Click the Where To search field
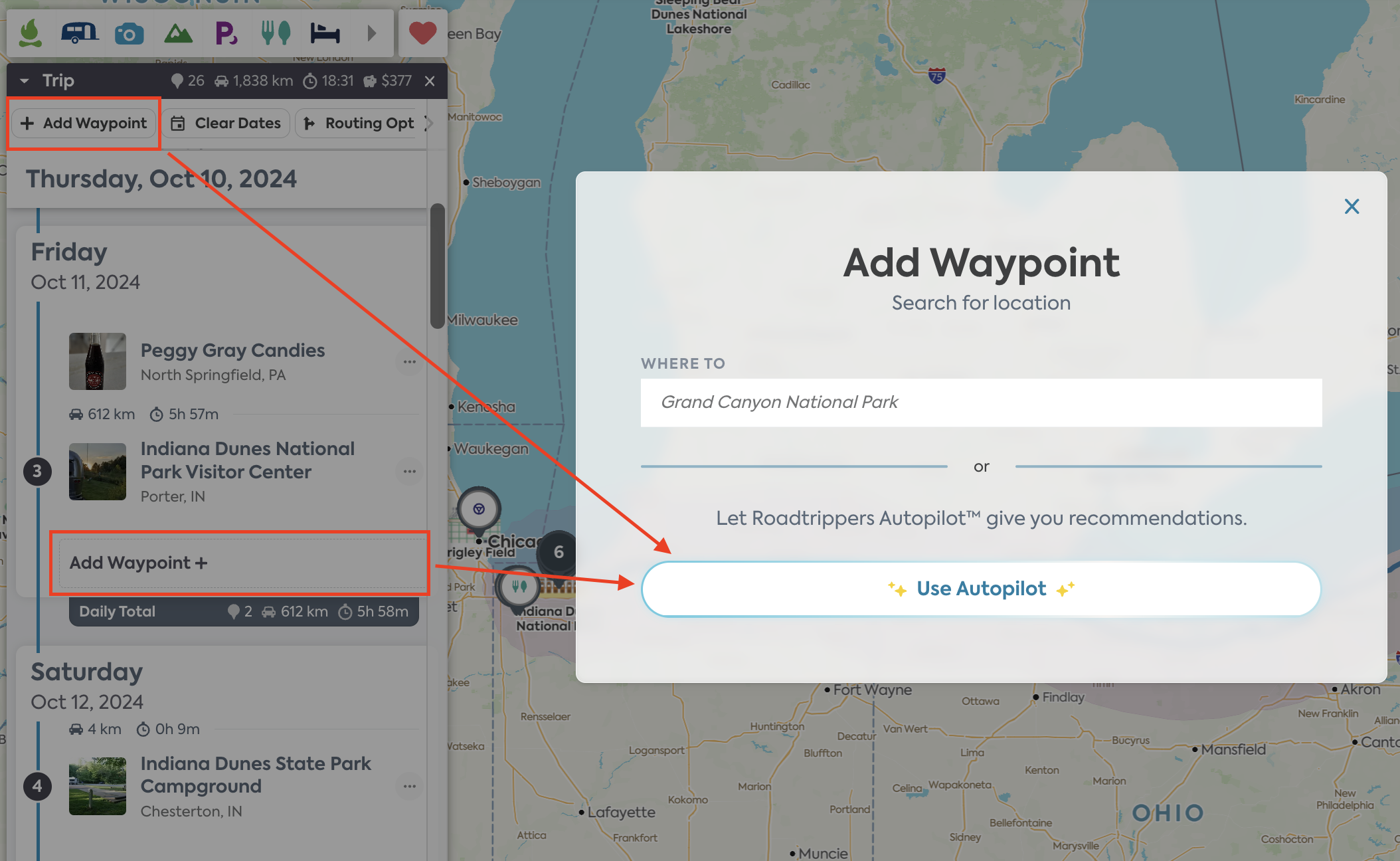Image resolution: width=1400 pixels, height=861 pixels. (x=981, y=402)
